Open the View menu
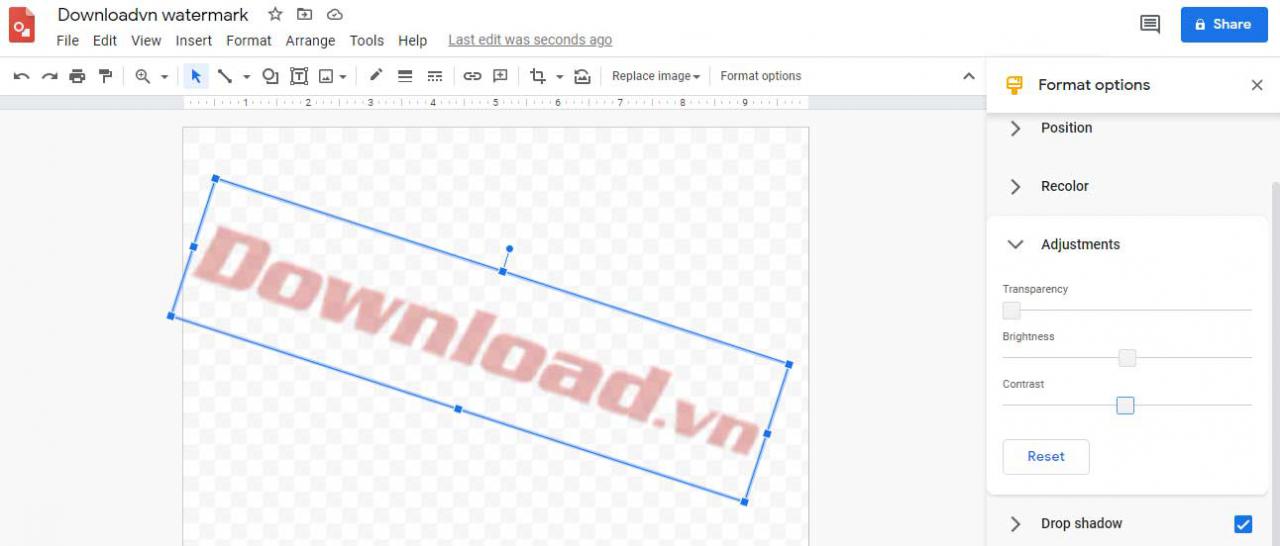The height and width of the screenshot is (546, 1280). click(146, 41)
